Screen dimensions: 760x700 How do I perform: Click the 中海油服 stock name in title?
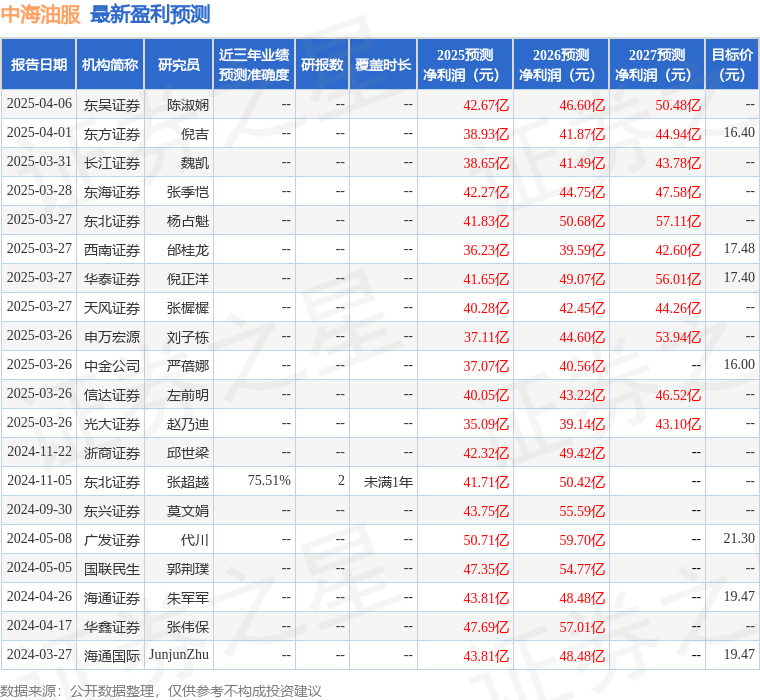coord(41,14)
